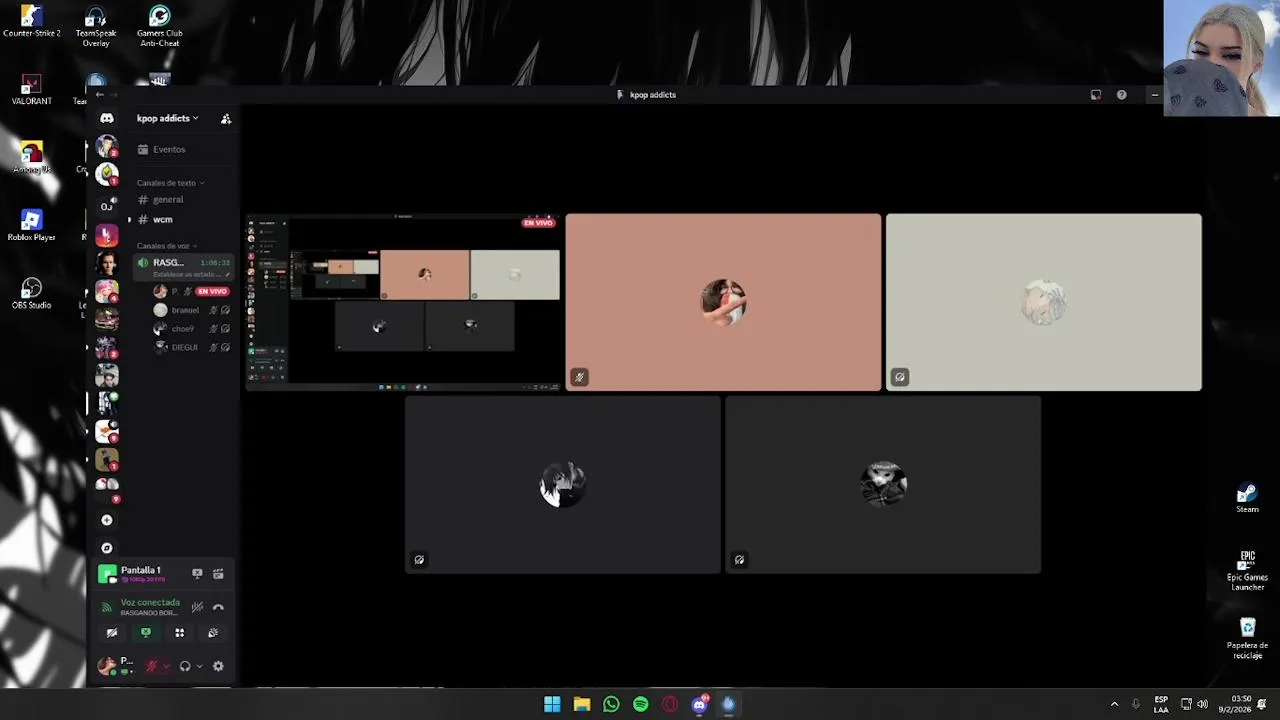Open Steam desktop shortcut
This screenshot has width=1280, height=720.
click(1247, 498)
